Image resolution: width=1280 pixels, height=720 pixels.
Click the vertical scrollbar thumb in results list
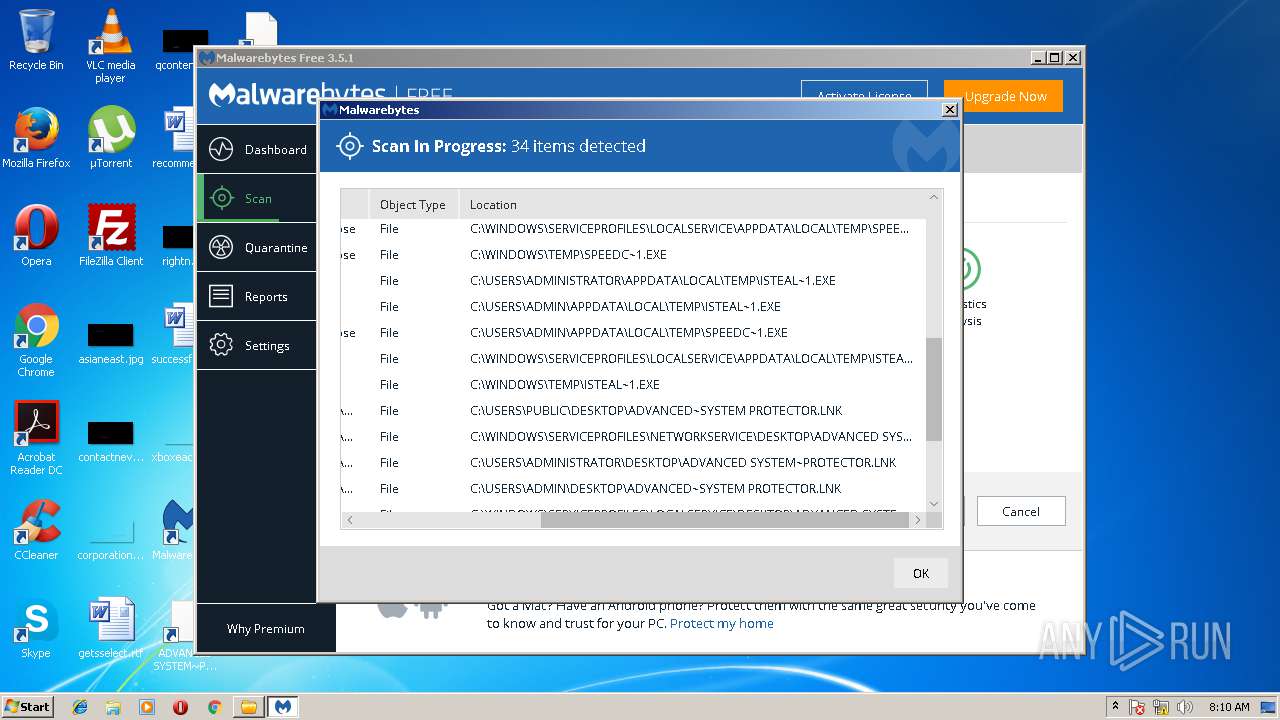pyautogui.click(x=934, y=389)
